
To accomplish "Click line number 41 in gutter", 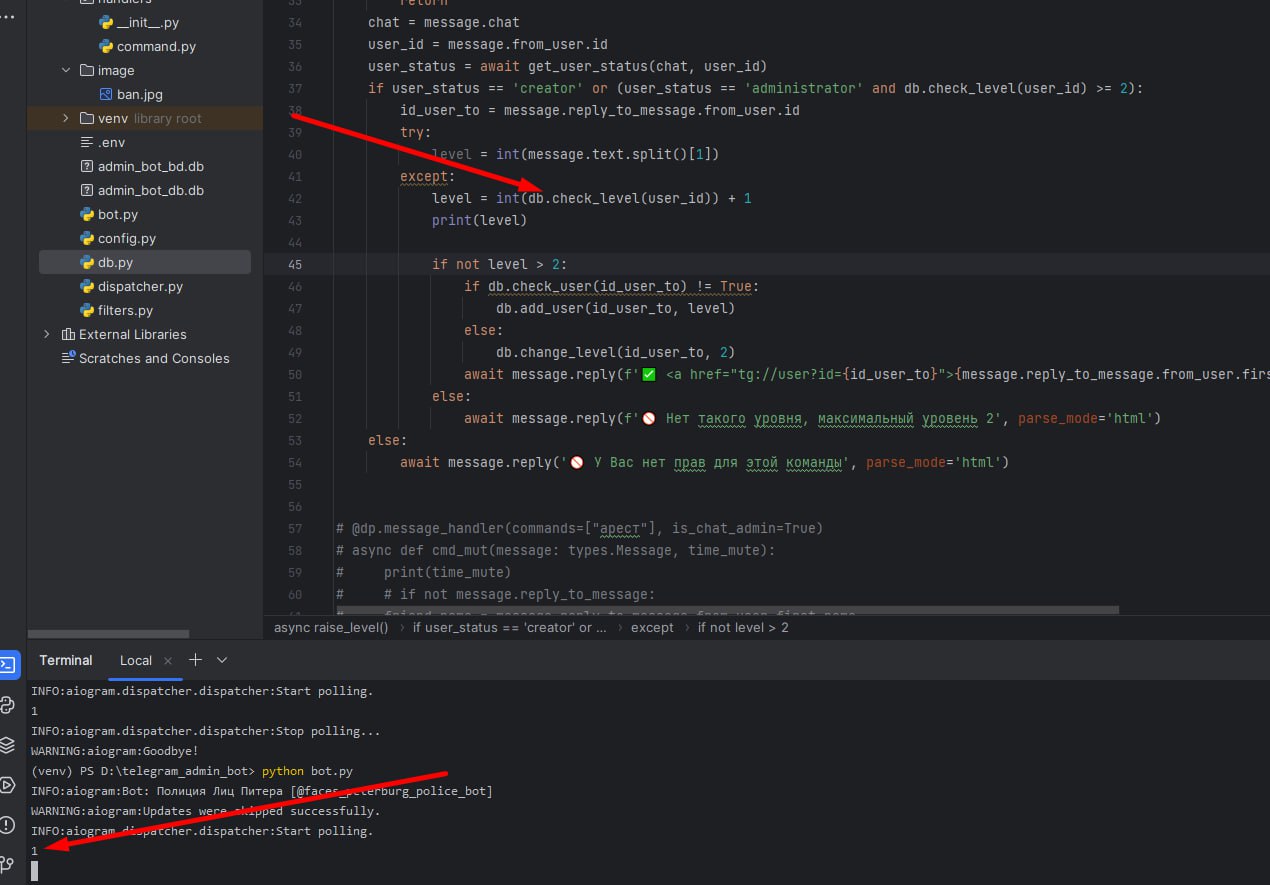I will (294, 176).
